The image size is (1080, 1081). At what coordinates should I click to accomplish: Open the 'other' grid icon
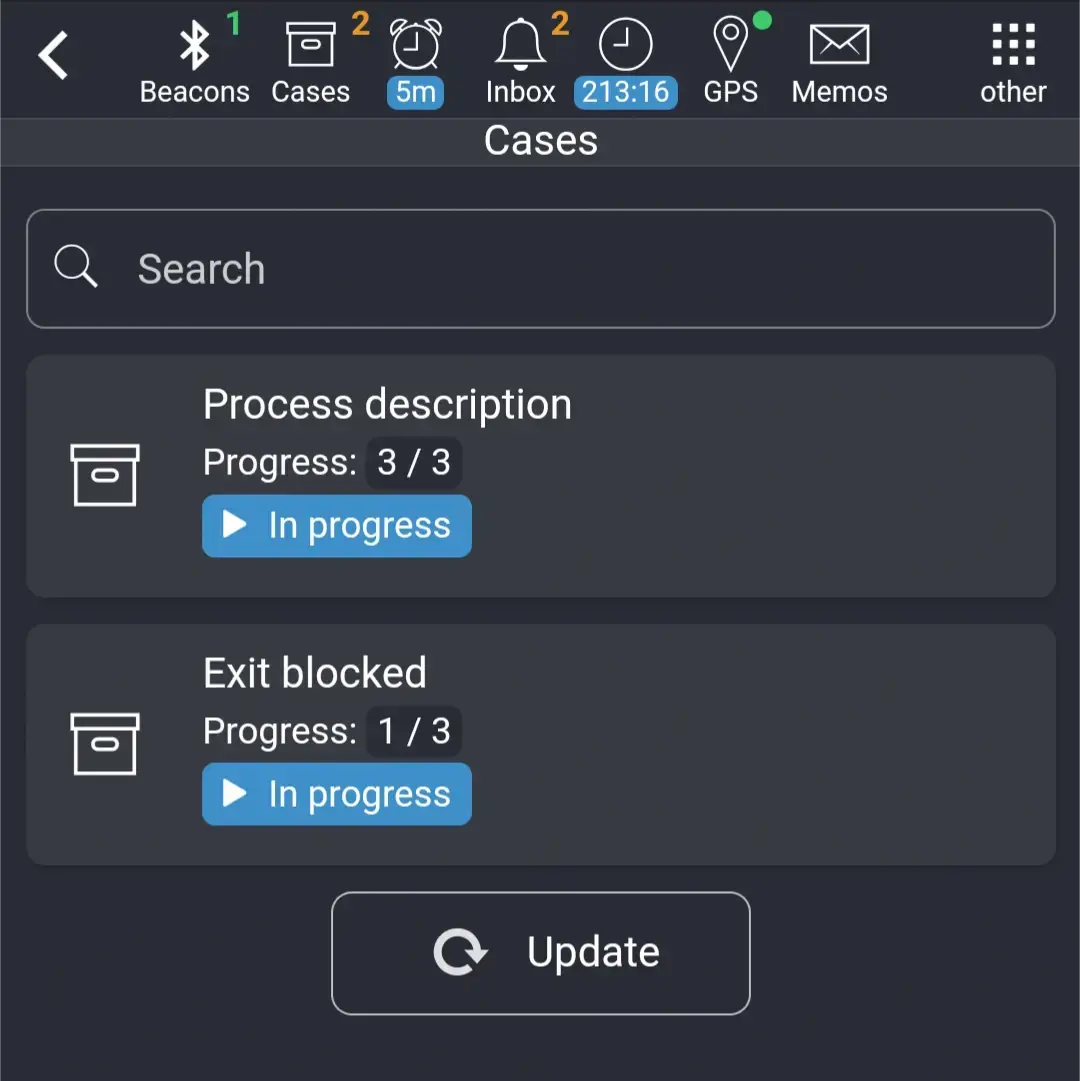tap(1011, 42)
